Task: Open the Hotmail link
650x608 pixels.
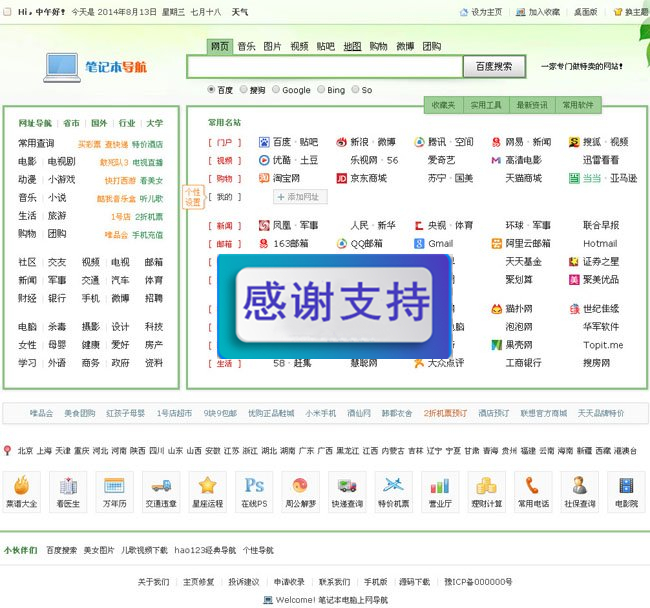Action: click(600, 244)
